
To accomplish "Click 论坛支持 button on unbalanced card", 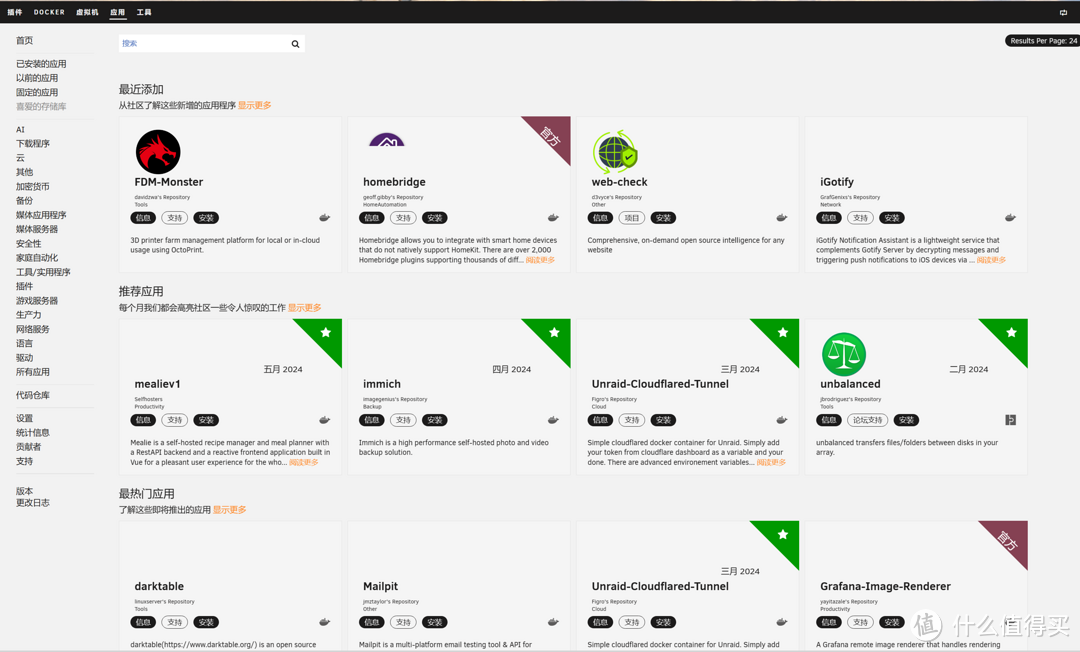I will click(x=867, y=421).
